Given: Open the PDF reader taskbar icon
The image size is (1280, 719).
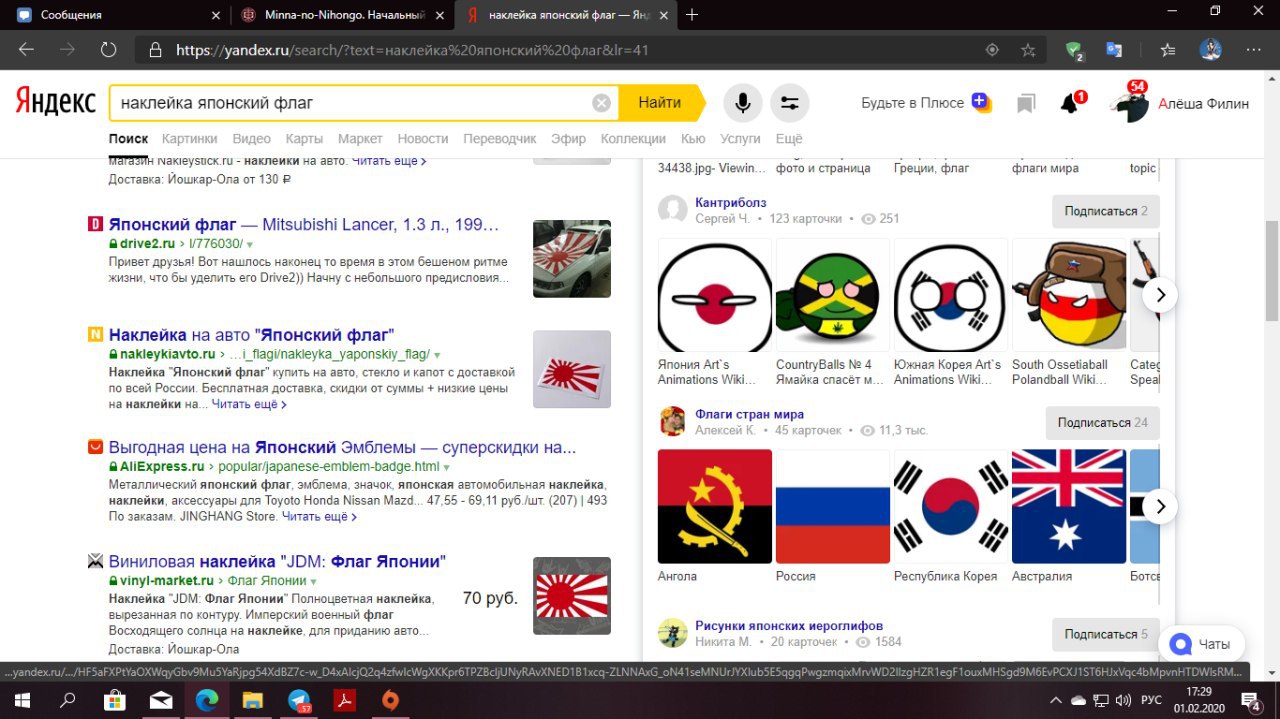Looking at the screenshot, I should pyautogui.click(x=345, y=700).
